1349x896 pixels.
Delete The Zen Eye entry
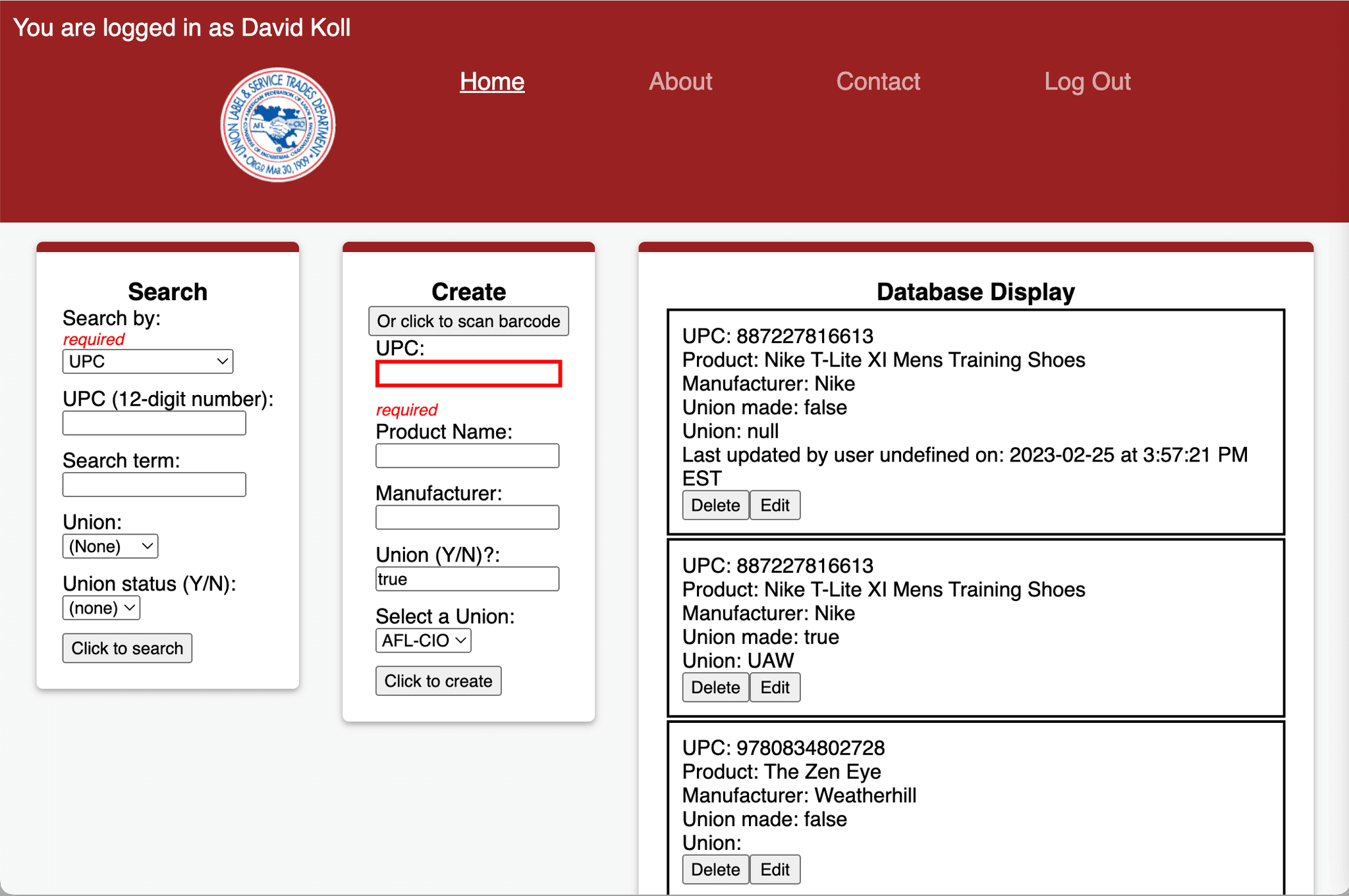click(715, 870)
